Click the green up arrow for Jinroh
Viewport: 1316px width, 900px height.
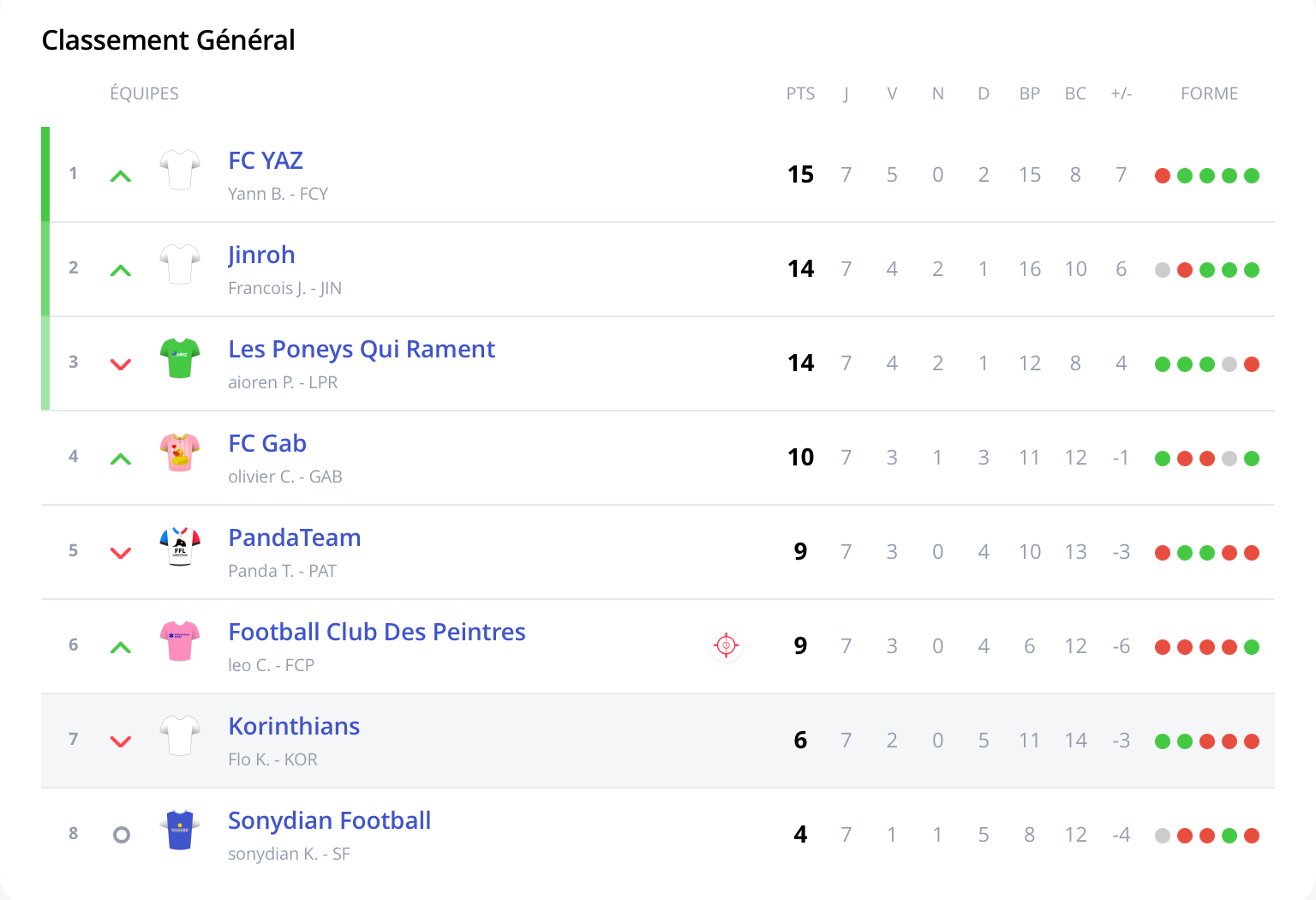pos(121,270)
